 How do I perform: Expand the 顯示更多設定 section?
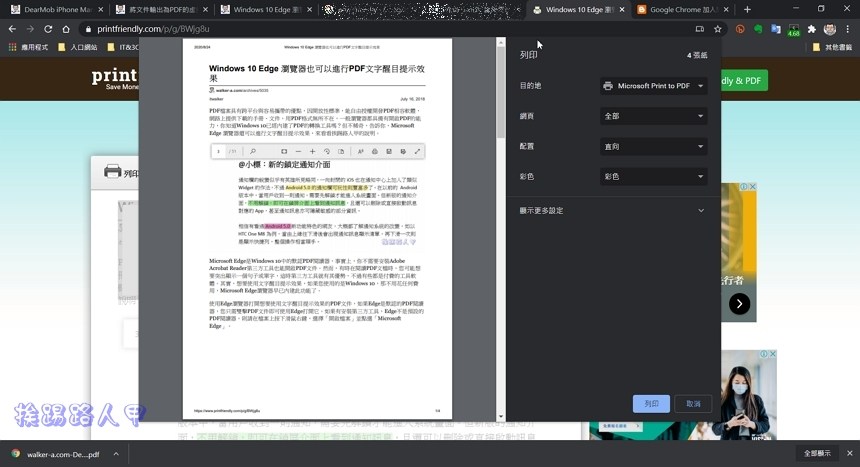(x=612, y=211)
